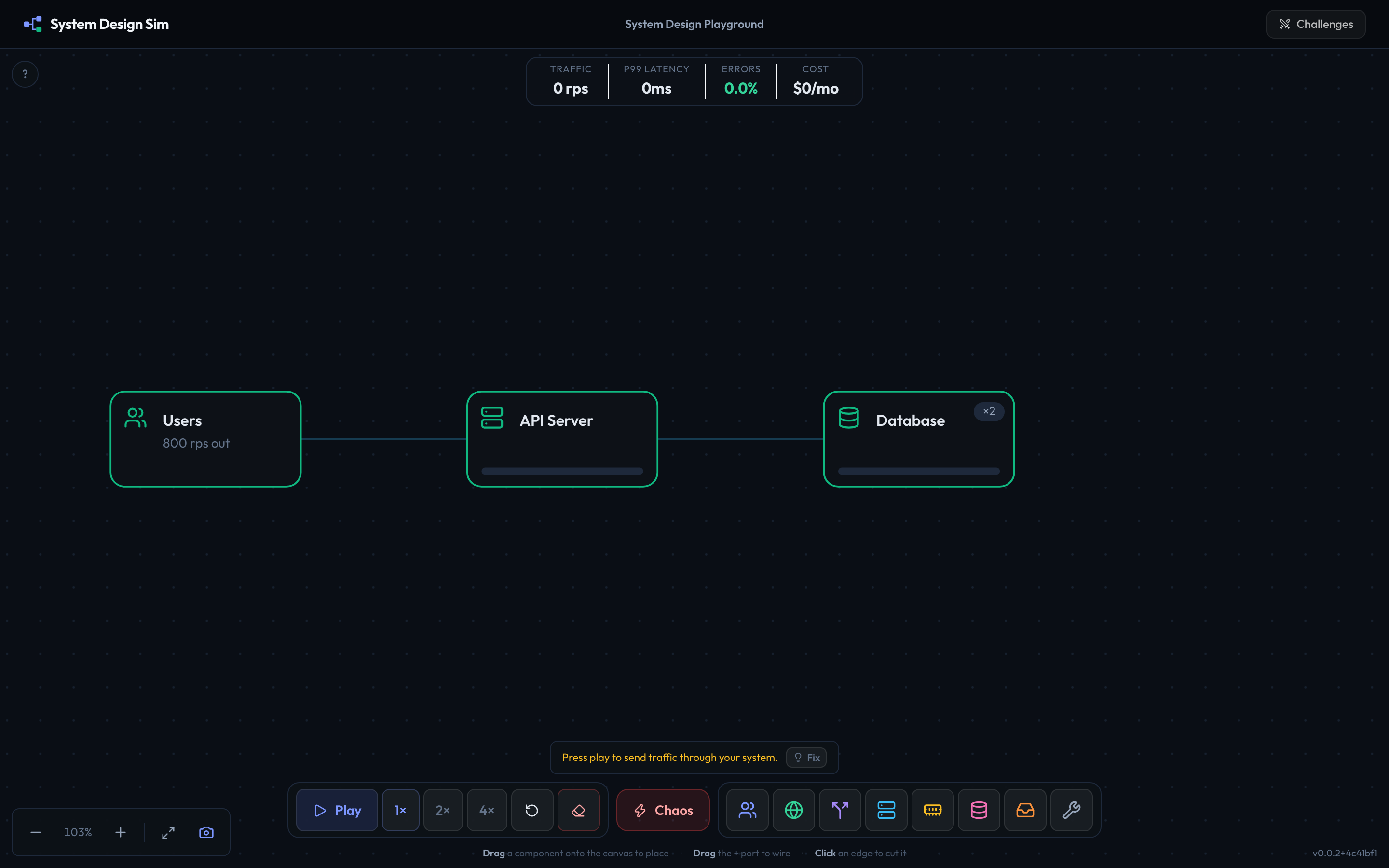Select the pink database component icon
Screen dimensions: 1389x868
coord(979,810)
